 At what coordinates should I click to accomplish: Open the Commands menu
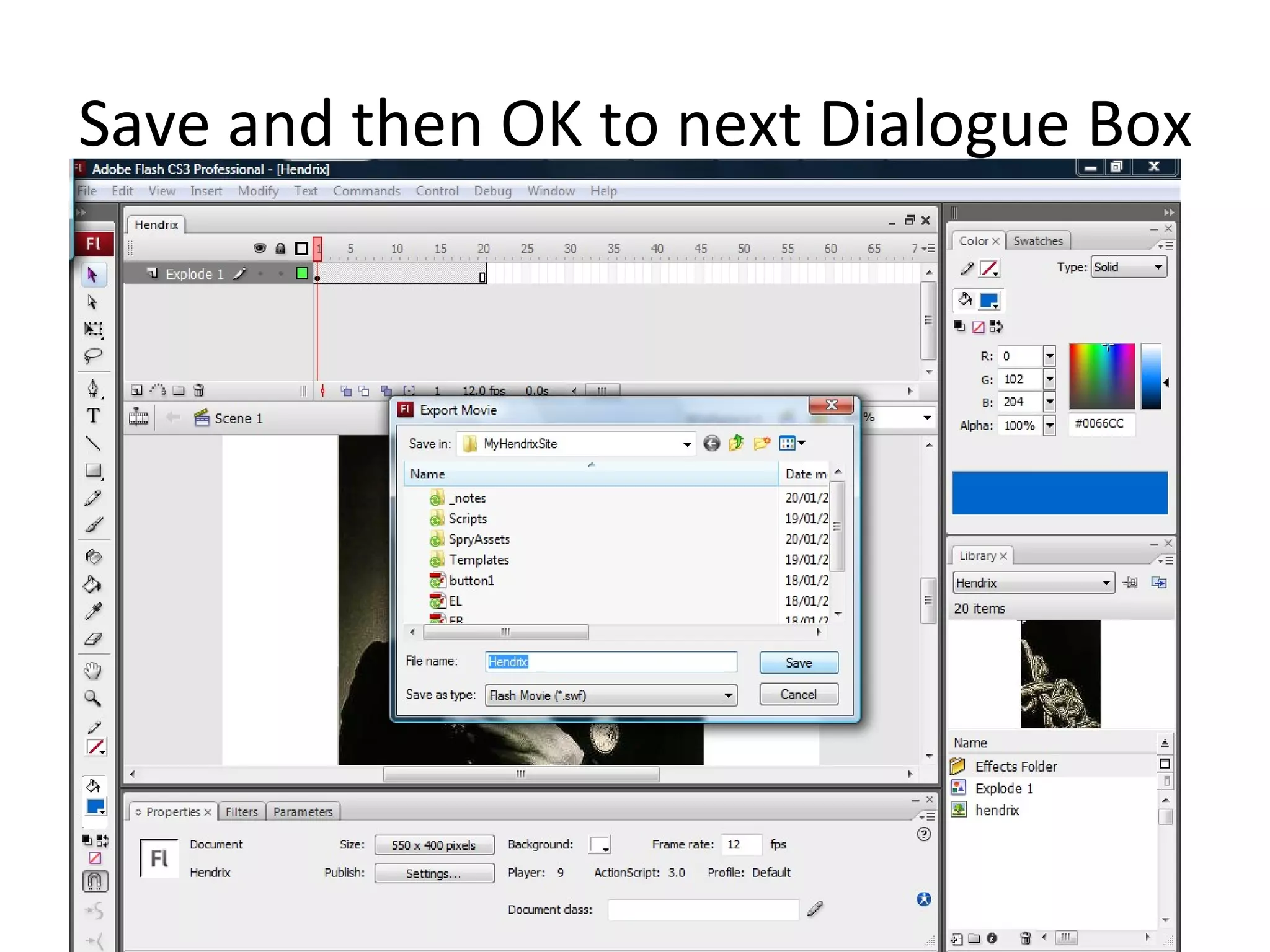(366, 191)
